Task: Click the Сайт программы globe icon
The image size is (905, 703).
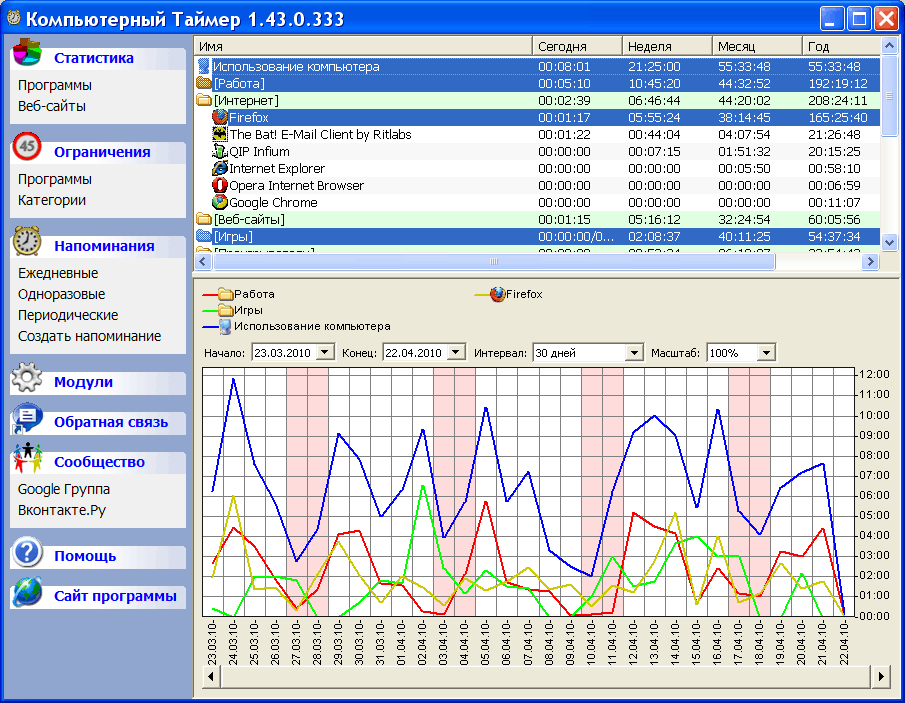Action: 28,594
